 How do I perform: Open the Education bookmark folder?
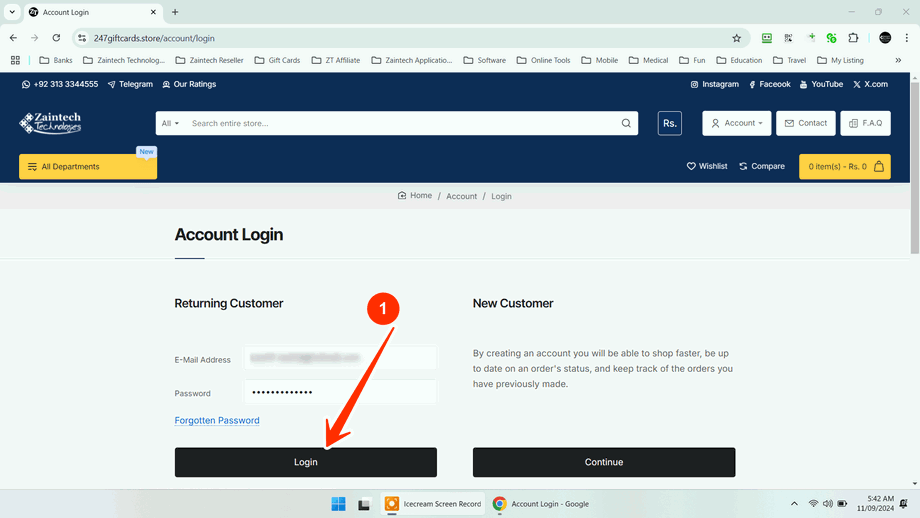[739, 60]
